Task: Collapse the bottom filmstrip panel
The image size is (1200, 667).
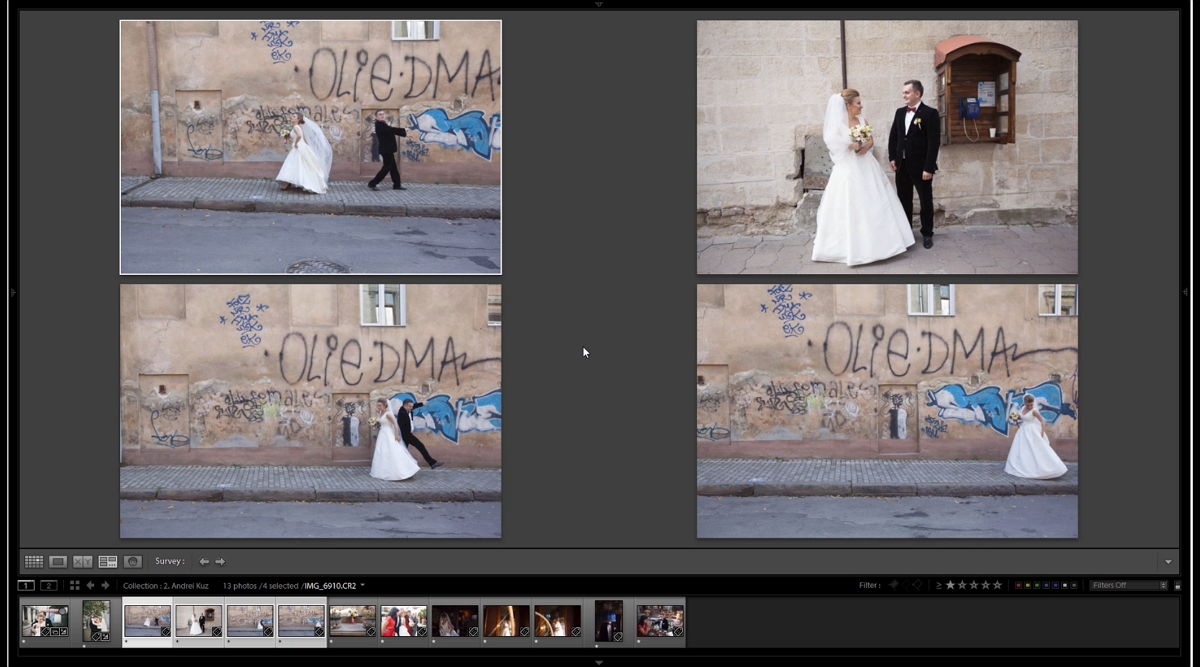Action: [599, 662]
